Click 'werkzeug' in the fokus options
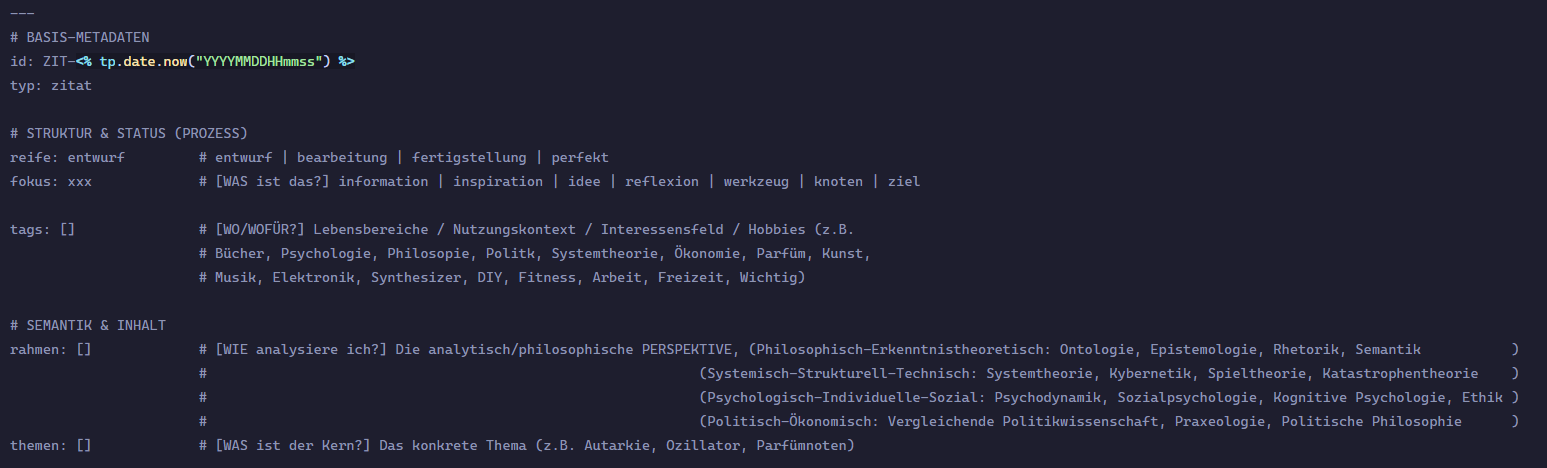1547x468 pixels. click(x=757, y=181)
